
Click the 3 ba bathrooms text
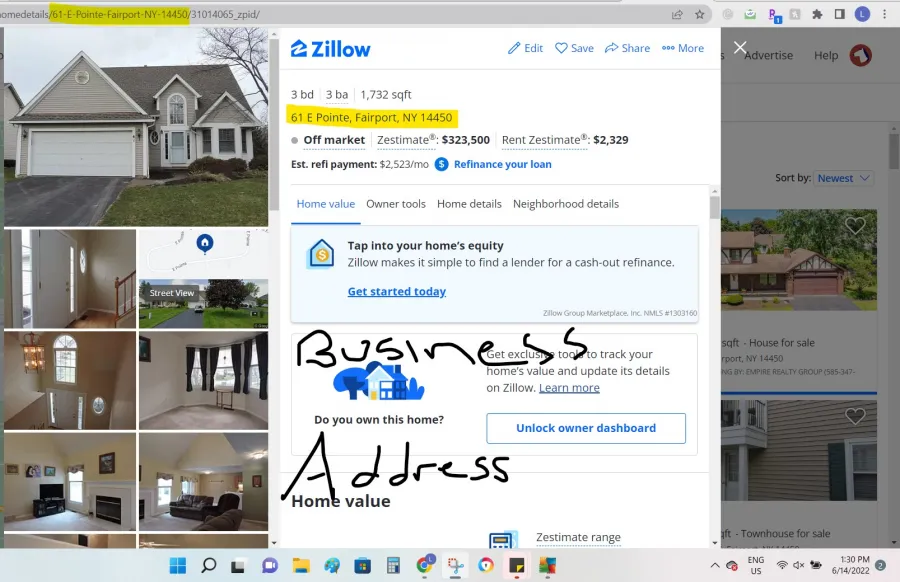tap(337, 95)
